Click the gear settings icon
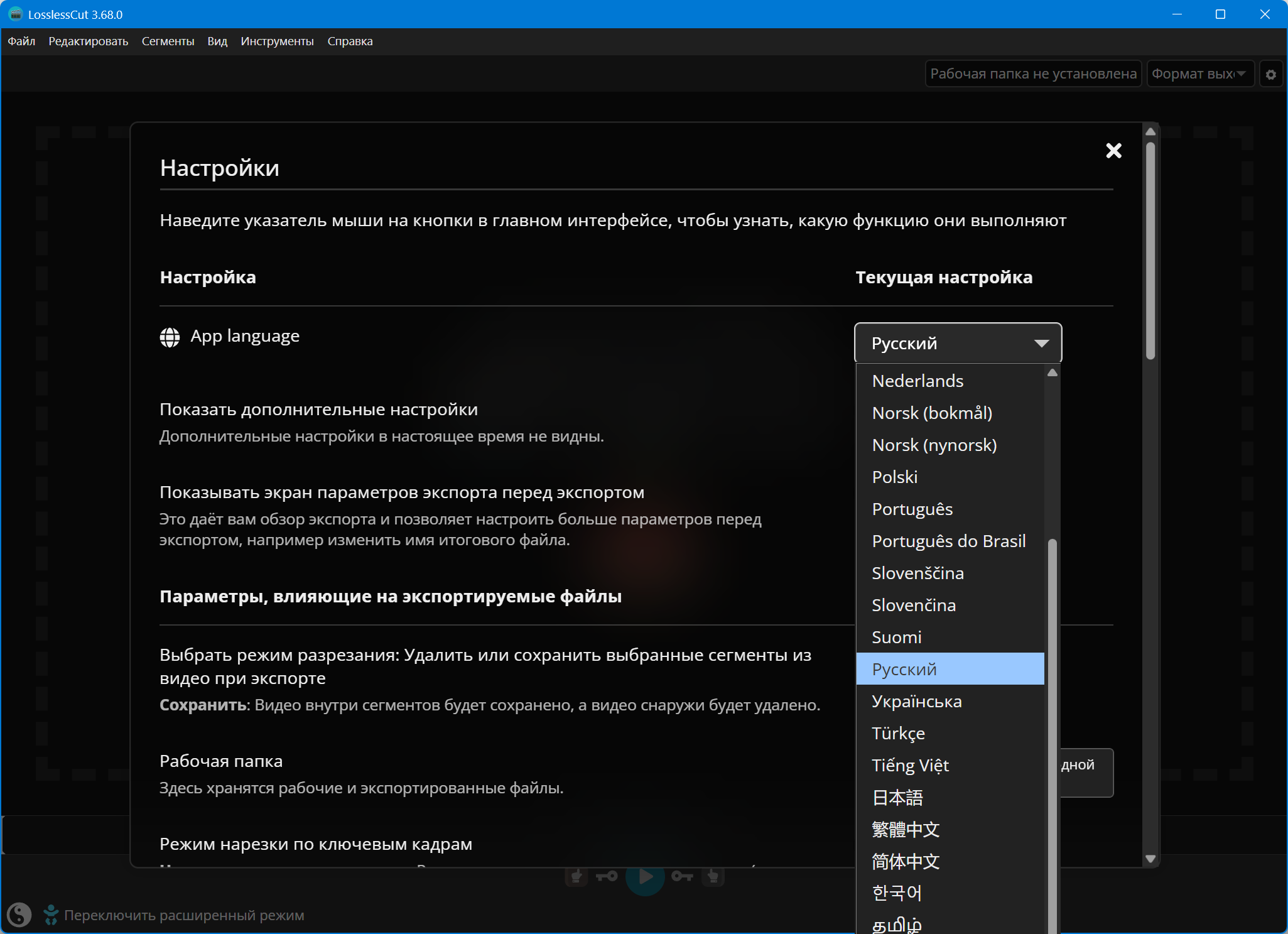 click(x=1270, y=75)
